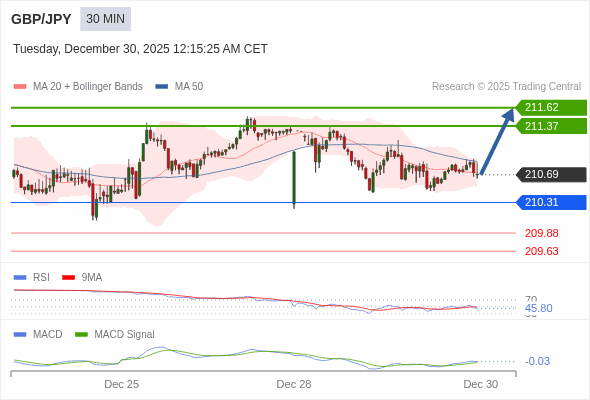Click the MACD value -0.03
The height and width of the screenshot is (400, 590).
(x=537, y=361)
